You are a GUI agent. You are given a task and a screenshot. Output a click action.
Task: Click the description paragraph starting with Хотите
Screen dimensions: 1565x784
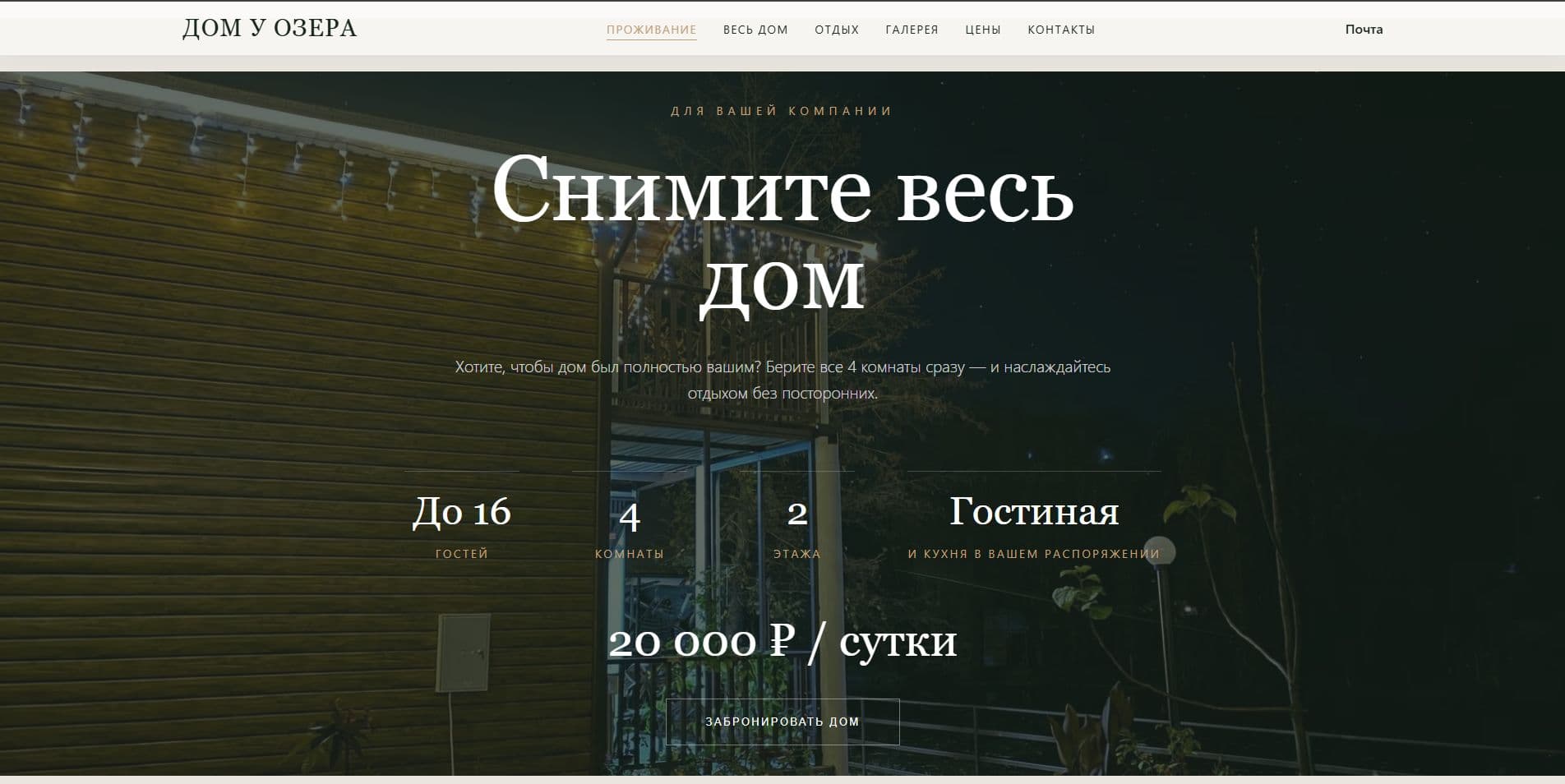[782, 380]
